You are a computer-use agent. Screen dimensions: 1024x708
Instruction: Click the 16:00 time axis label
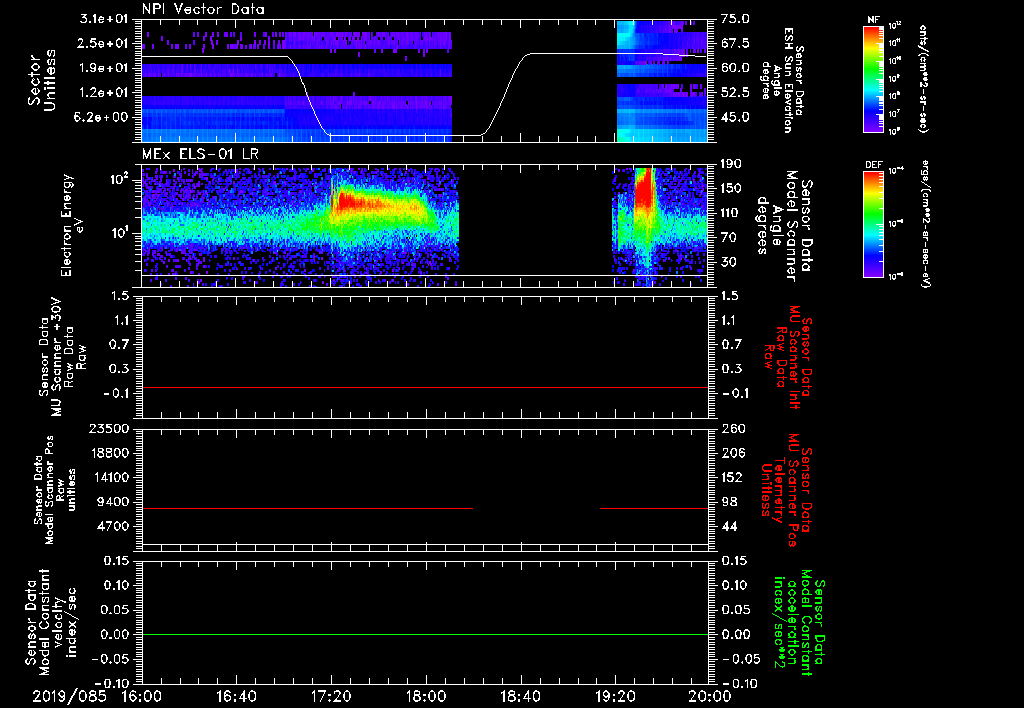pos(142,696)
